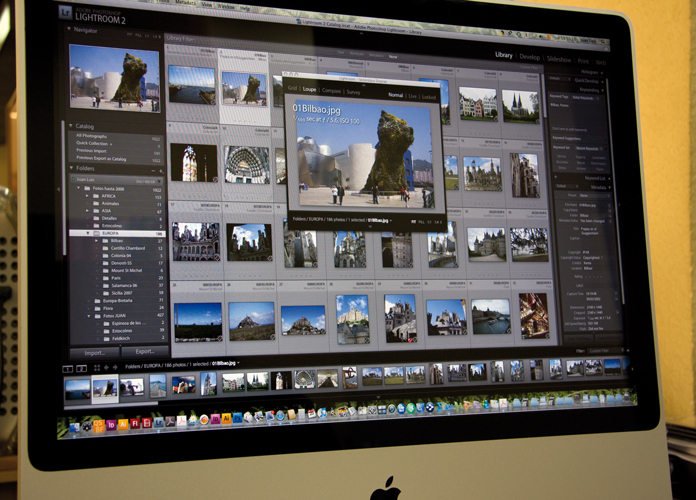
Task: Expand the Quick Develop panel
Action: (601, 81)
